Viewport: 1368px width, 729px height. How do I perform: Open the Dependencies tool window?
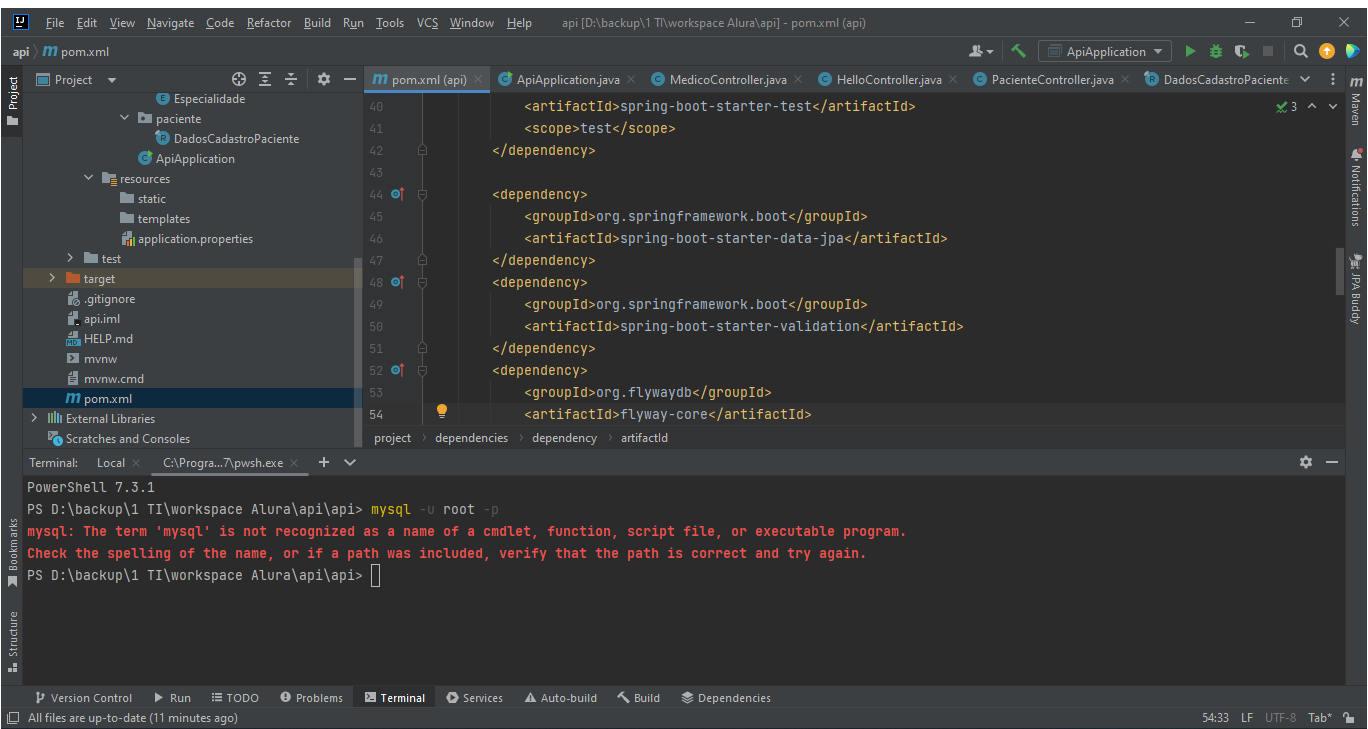tap(726, 698)
